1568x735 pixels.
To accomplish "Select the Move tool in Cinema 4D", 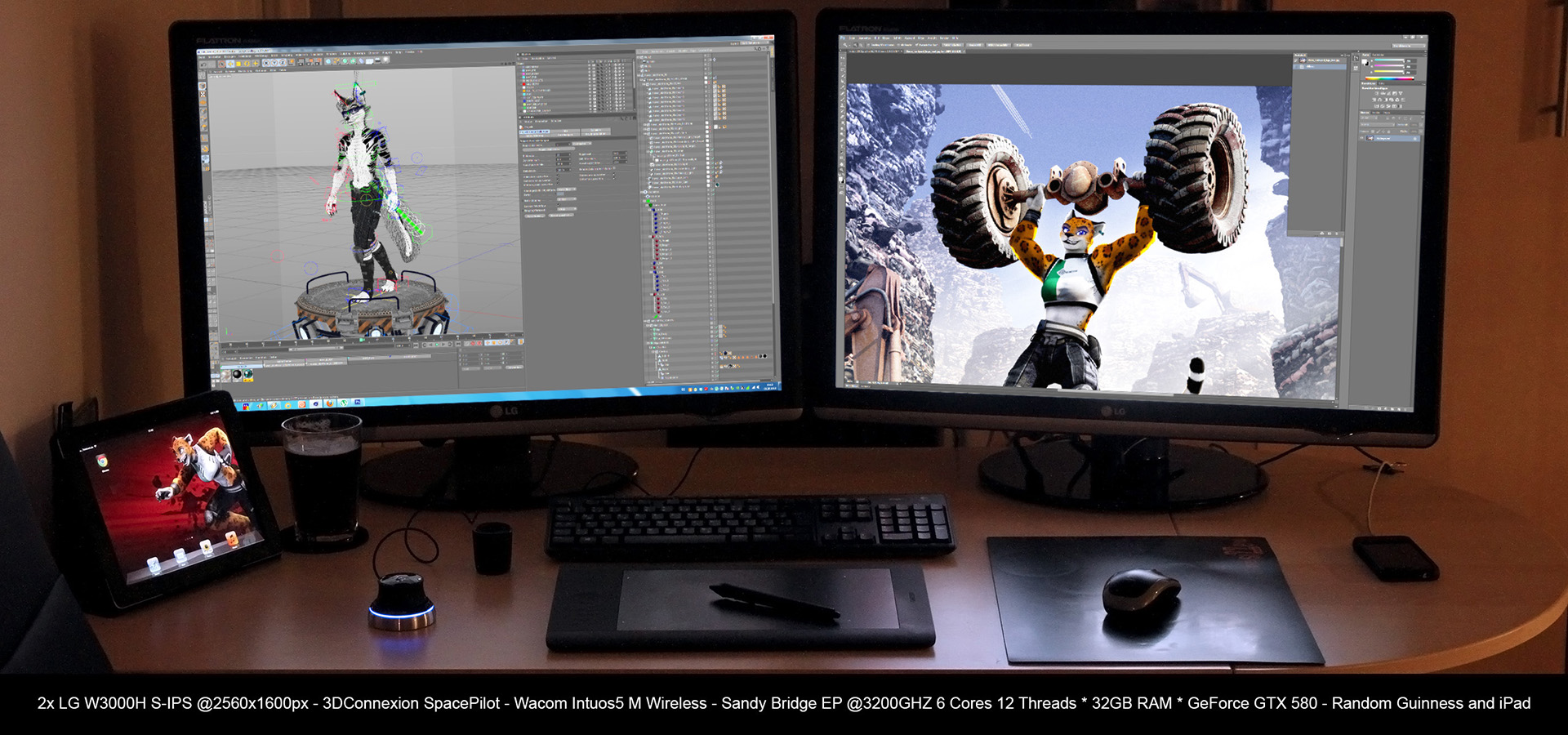I will (x=230, y=64).
